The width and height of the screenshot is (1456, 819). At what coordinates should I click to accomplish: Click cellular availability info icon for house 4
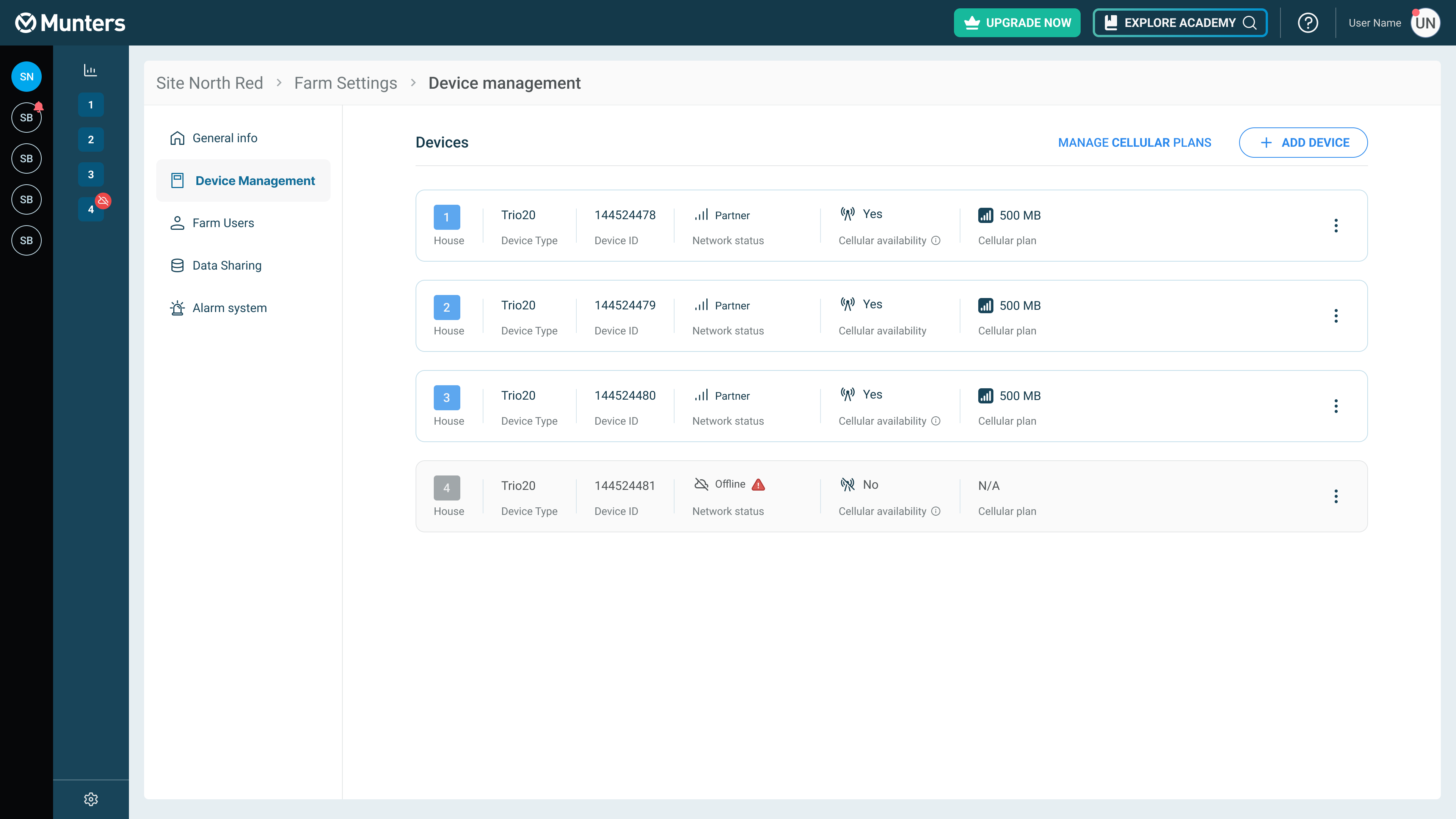(936, 511)
